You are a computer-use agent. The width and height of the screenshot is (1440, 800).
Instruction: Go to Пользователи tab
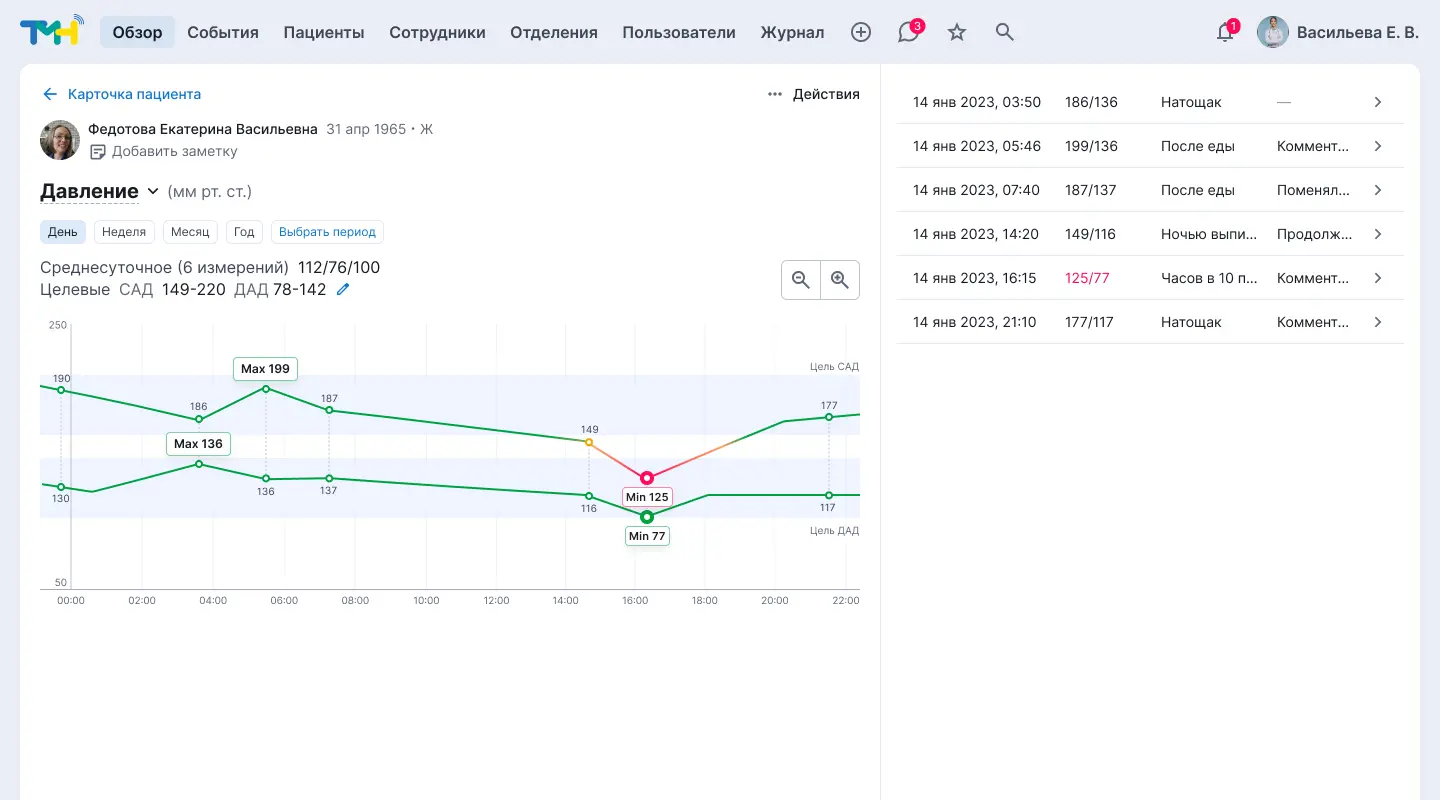coord(679,32)
